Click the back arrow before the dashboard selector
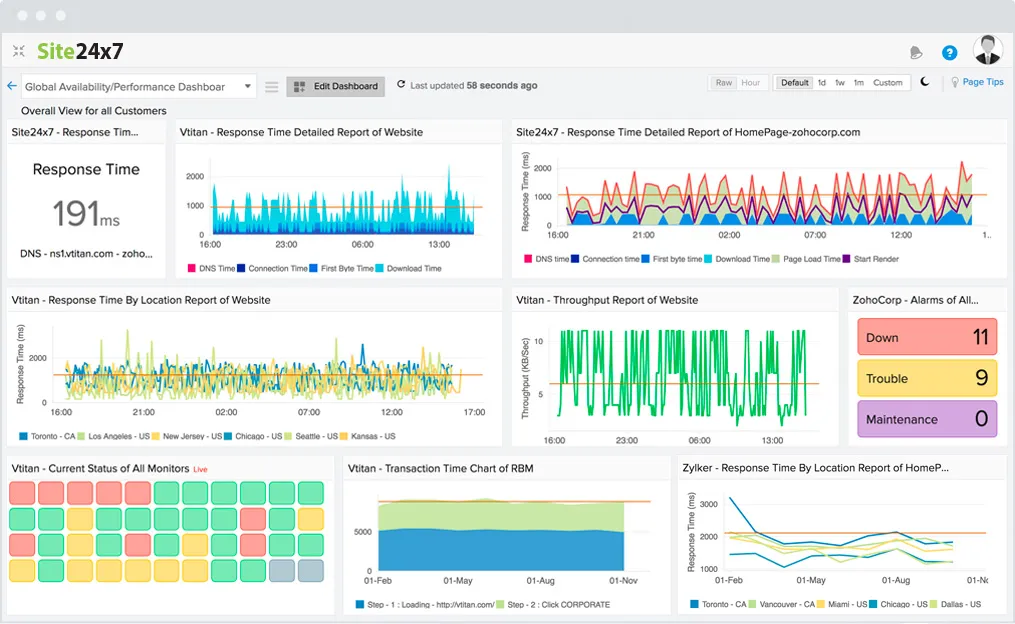 (x=11, y=86)
